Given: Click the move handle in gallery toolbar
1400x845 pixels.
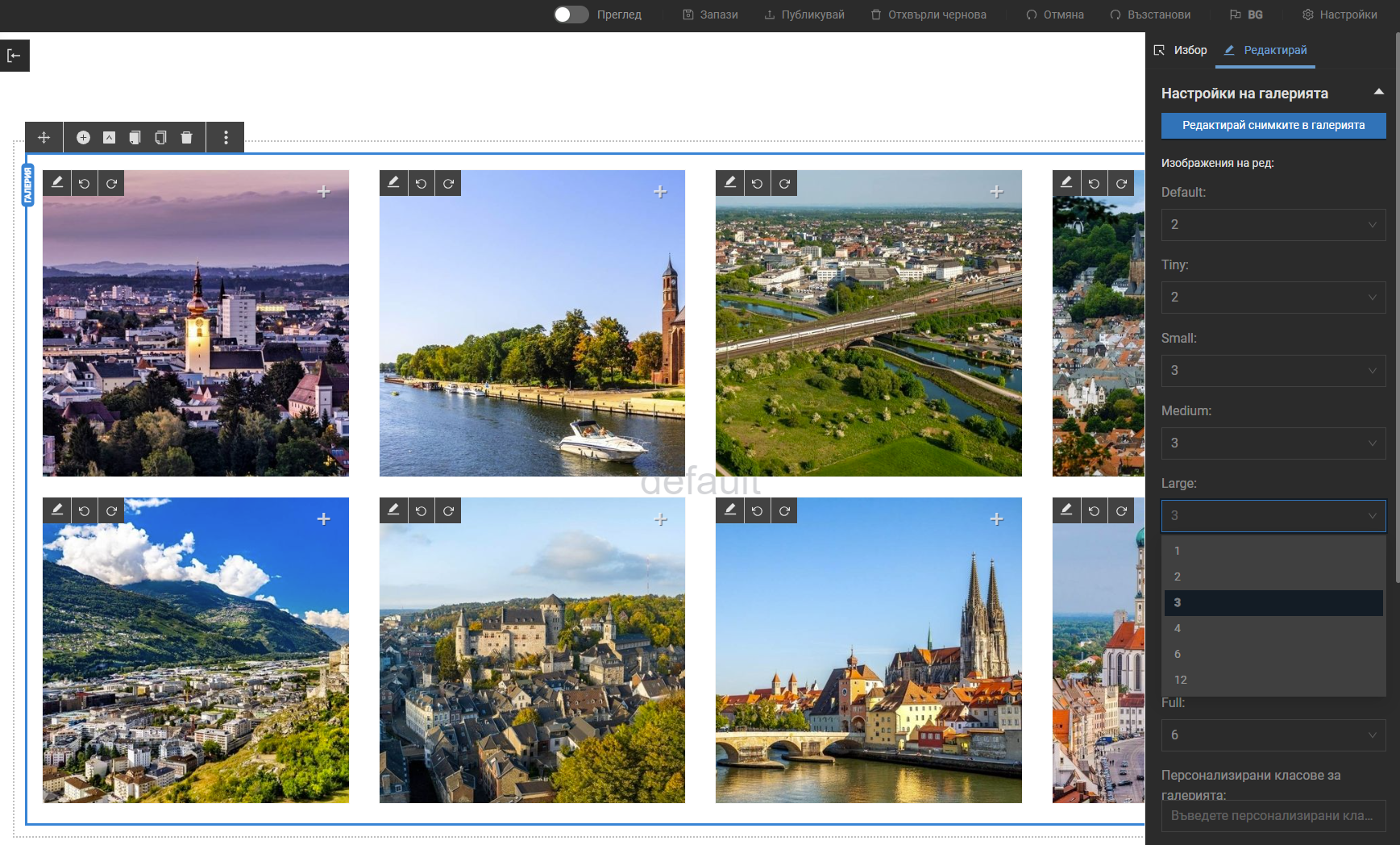Looking at the screenshot, I should 44,138.
